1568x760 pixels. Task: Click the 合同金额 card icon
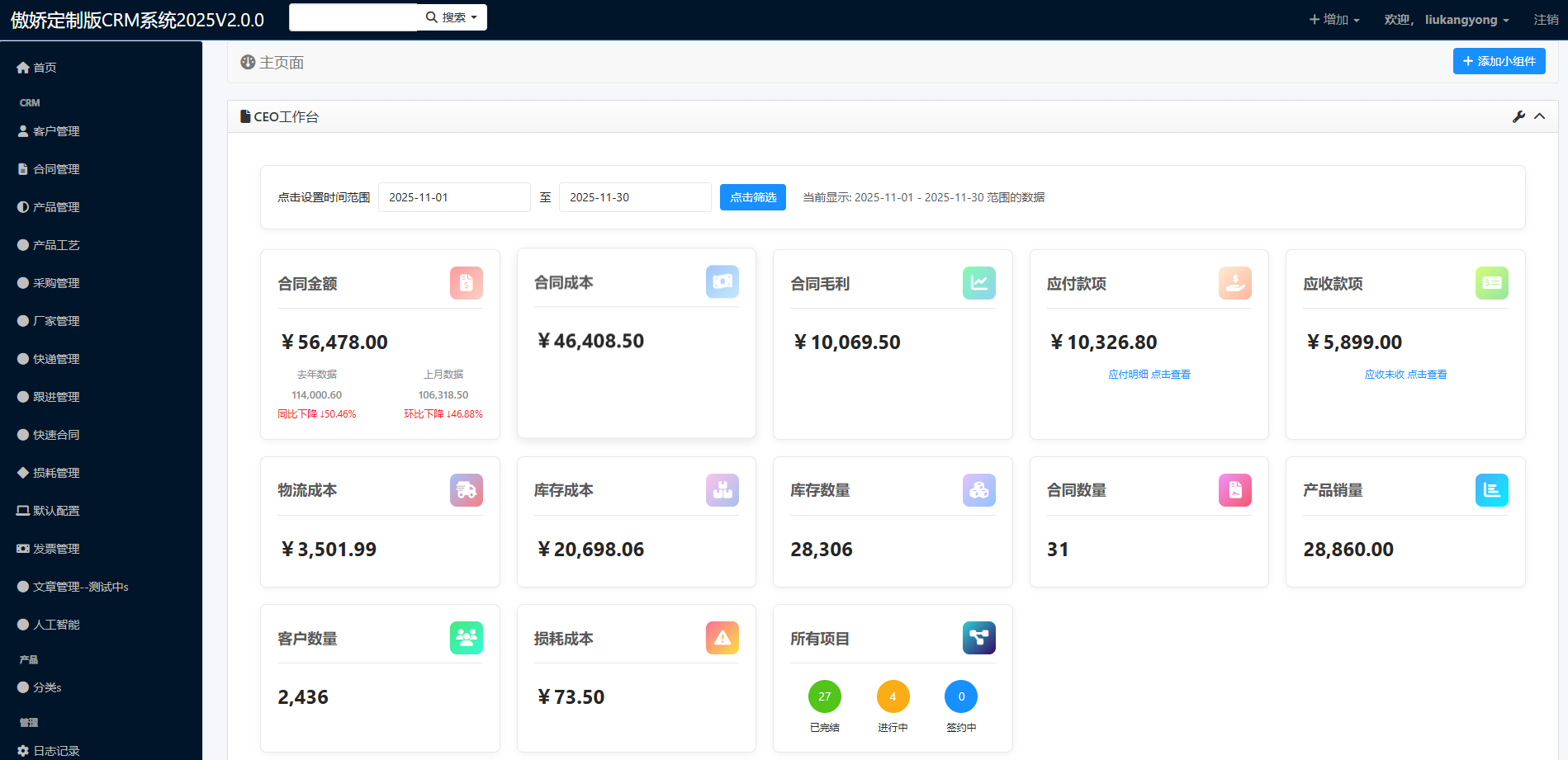tap(466, 283)
